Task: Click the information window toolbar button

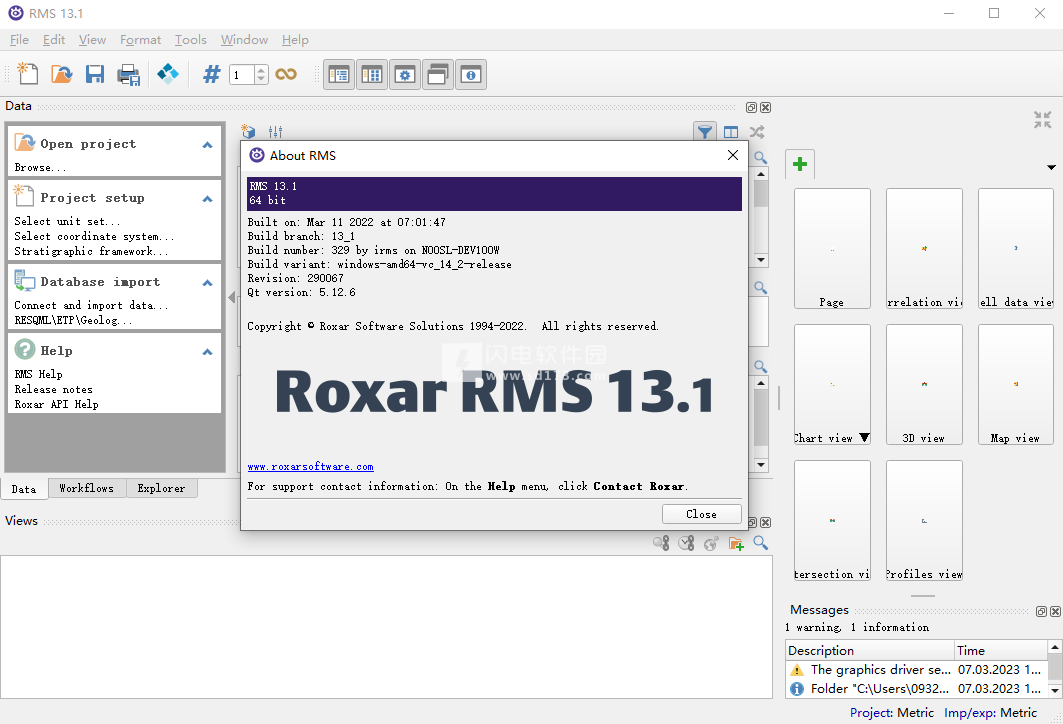Action: point(470,75)
